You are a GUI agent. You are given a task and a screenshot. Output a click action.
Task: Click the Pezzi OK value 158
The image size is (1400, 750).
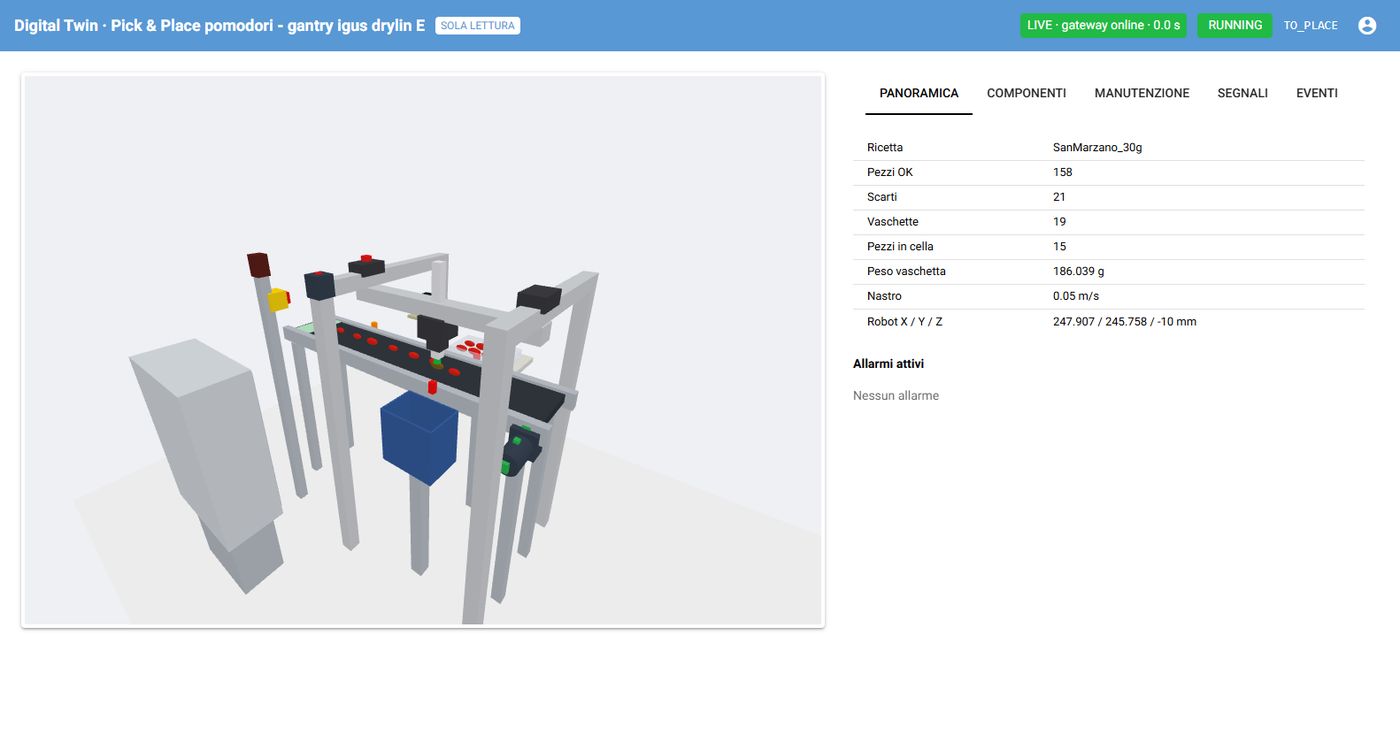tap(1063, 173)
